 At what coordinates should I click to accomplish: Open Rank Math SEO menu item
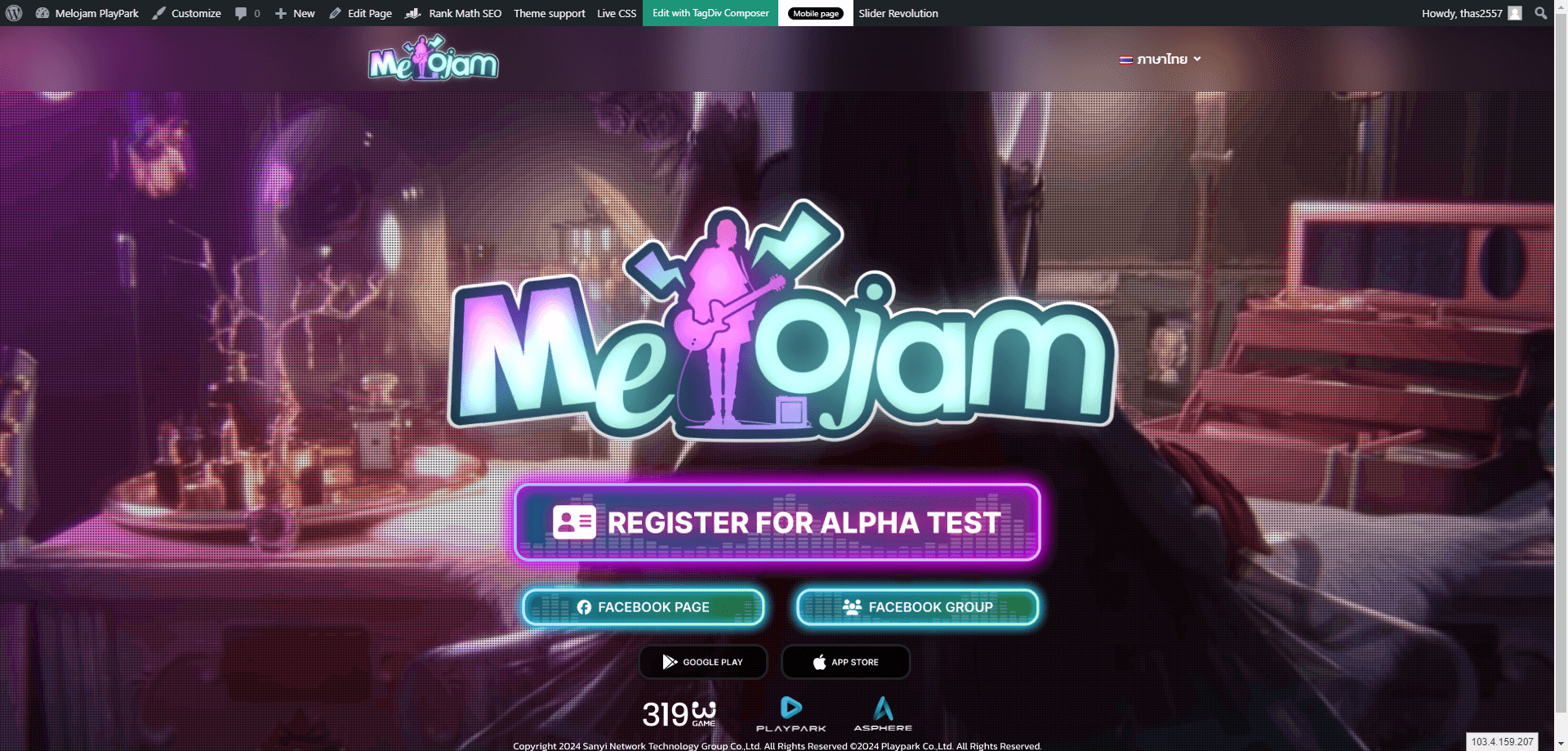[x=453, y=13]
